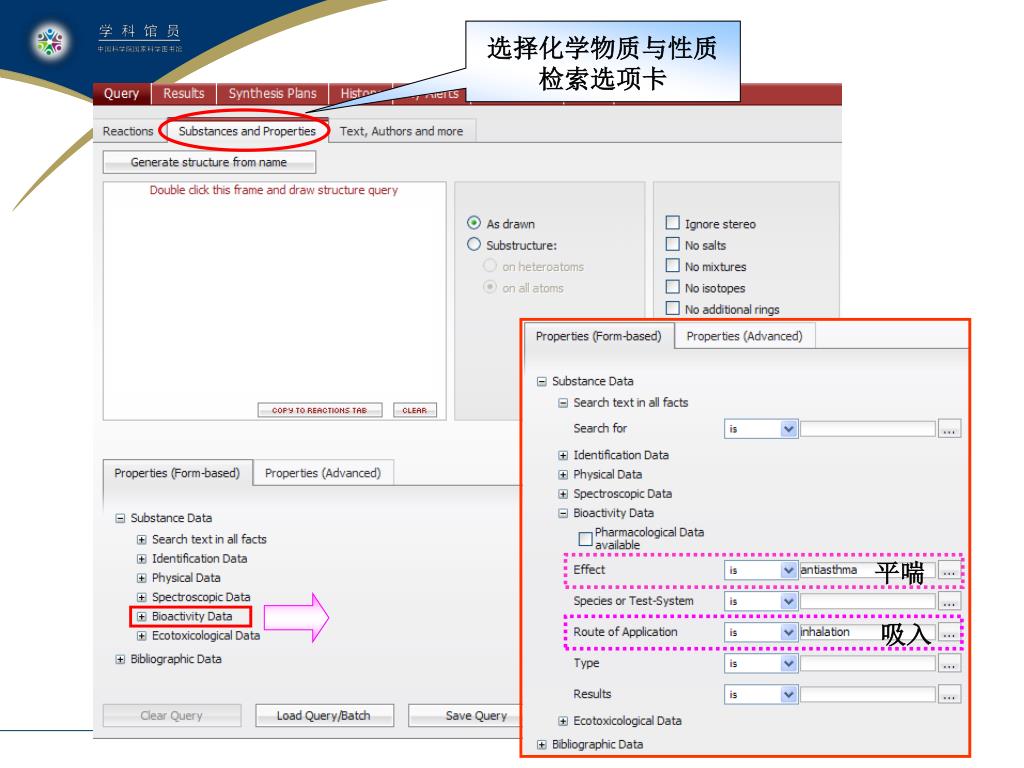Click Route of Application field with inhalation

867,632
